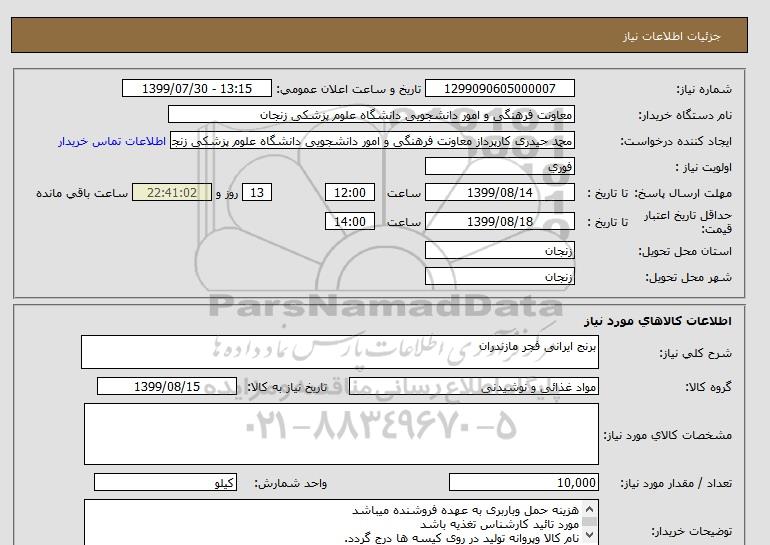Screen dimensions: 770x545
Task: Select announcement date field 1399/07/30 - 13:15
Action: 196,88
